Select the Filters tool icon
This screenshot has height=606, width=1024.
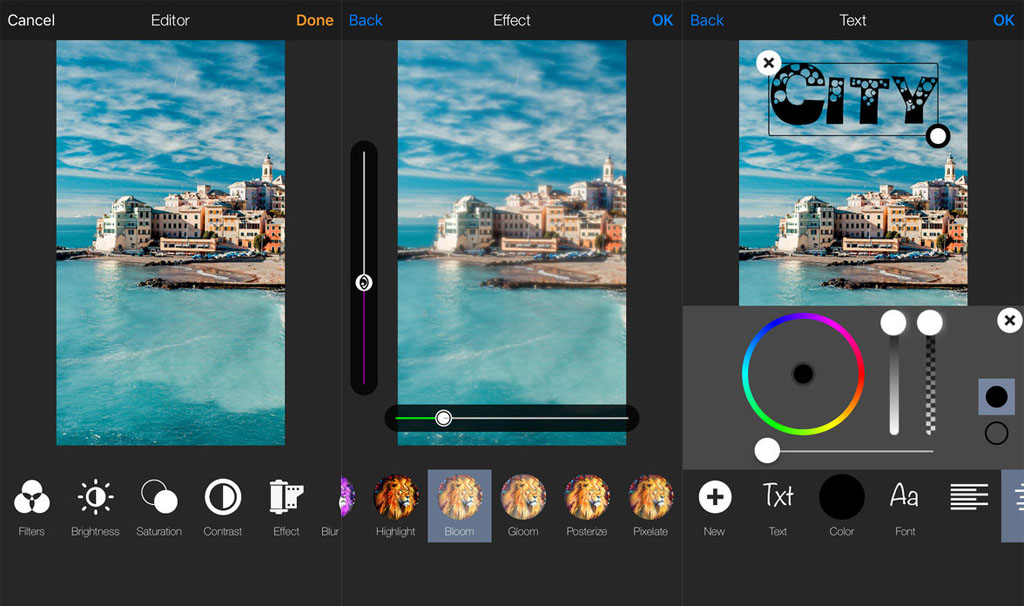click(x=32, y=497)
